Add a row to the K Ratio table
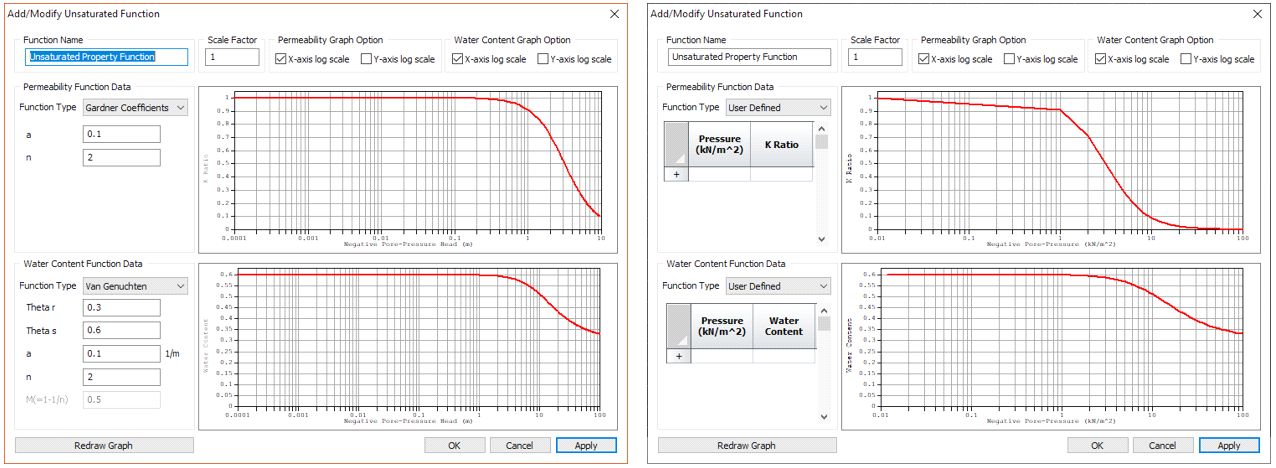1276x468 pixels. pos(676,174)
